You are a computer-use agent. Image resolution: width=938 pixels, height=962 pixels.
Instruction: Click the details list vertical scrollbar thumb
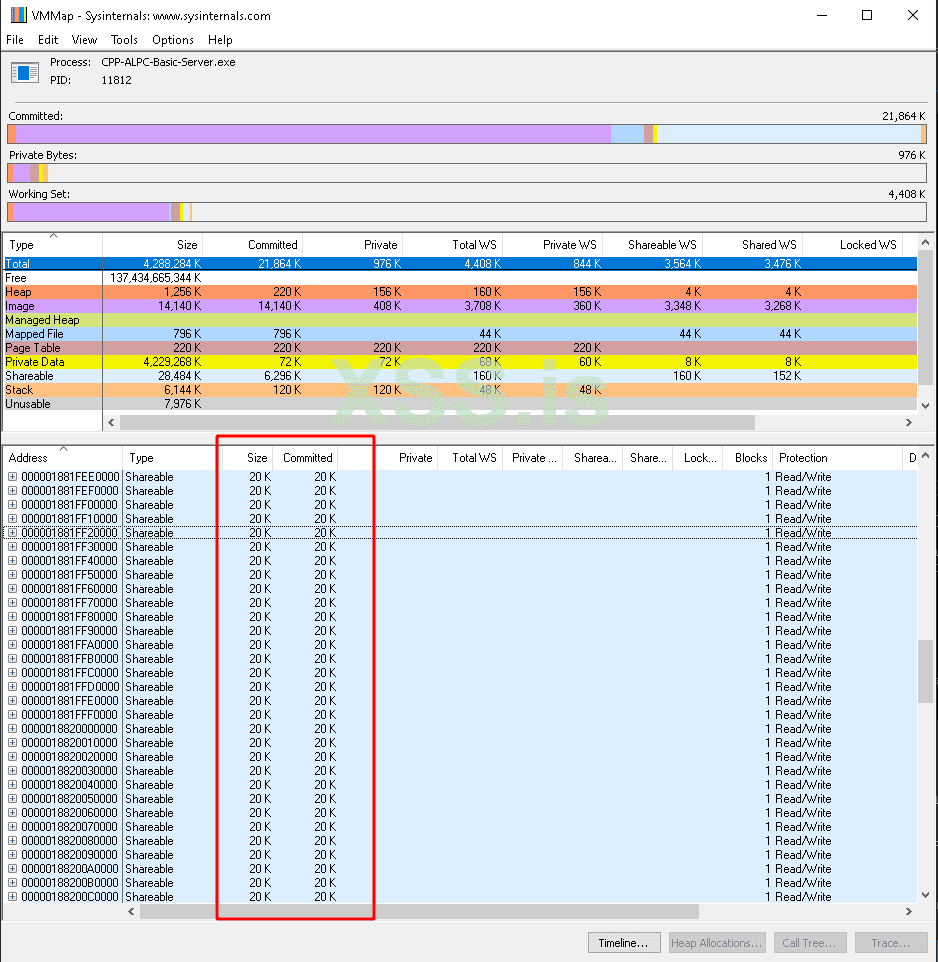pos(925,672)
